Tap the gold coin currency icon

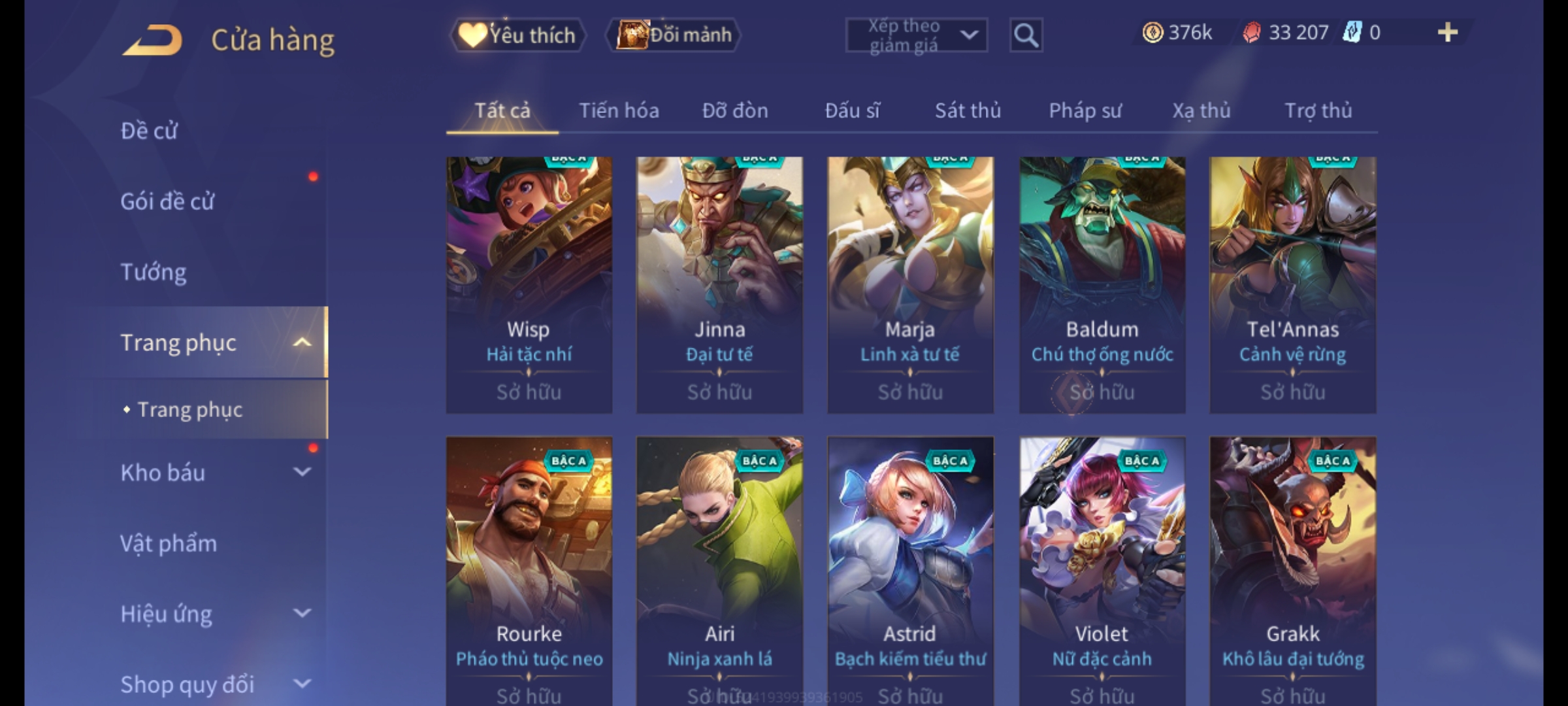(1152, 32)
